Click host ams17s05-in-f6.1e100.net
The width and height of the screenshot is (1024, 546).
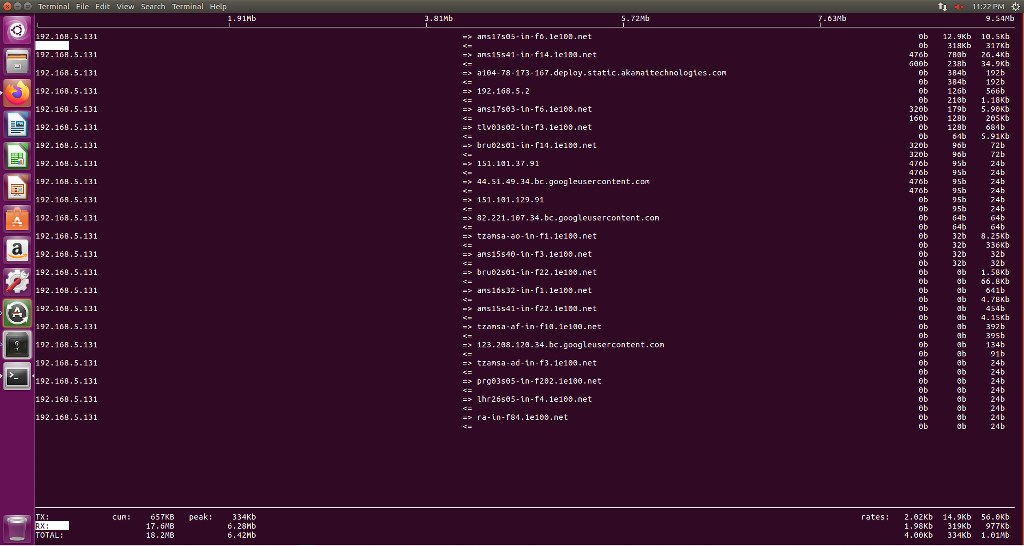(534, 37)
